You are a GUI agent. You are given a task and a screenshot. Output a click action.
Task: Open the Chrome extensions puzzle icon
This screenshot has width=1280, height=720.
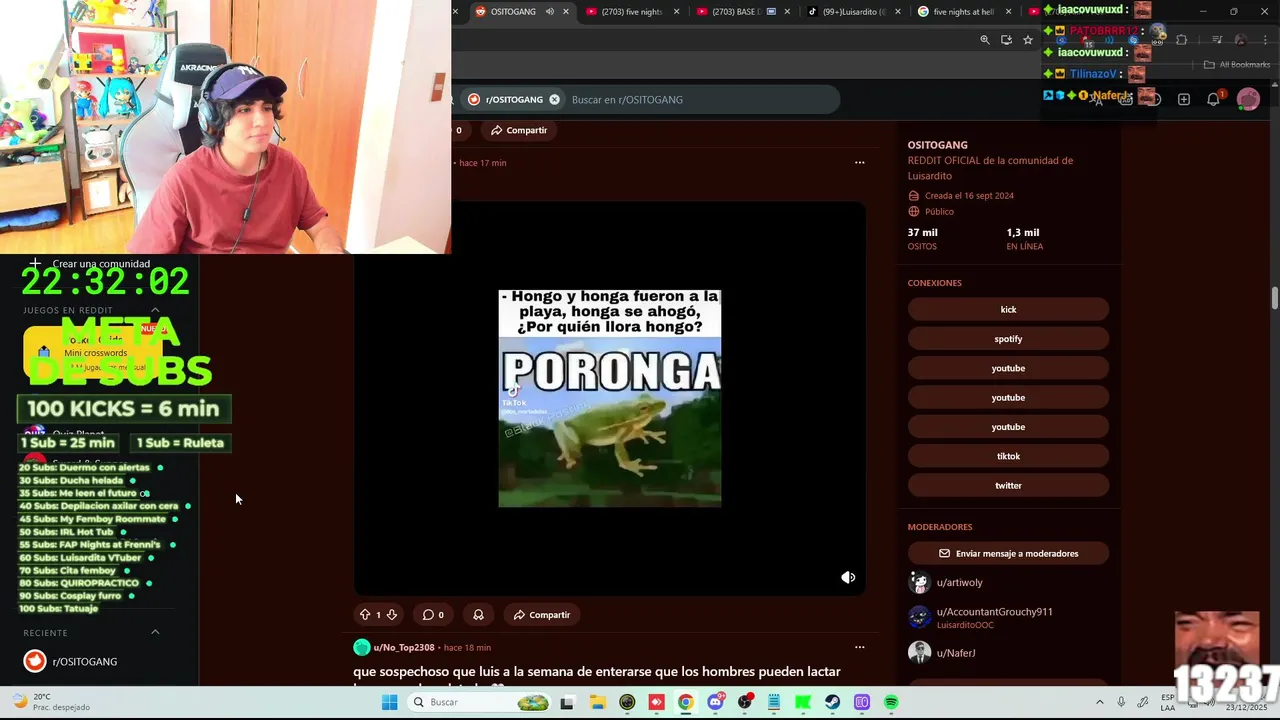pos(1182,40)
